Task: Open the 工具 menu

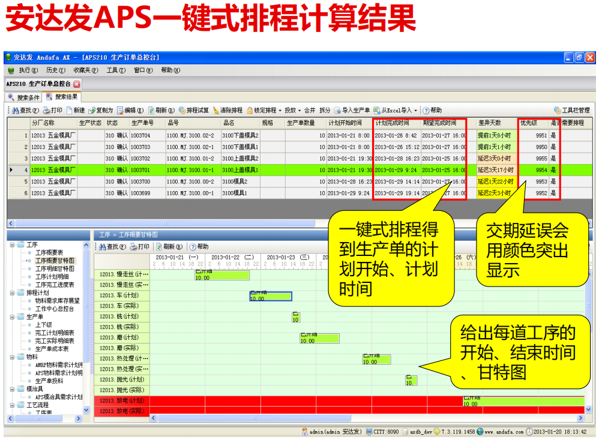Action: point(116,70)
